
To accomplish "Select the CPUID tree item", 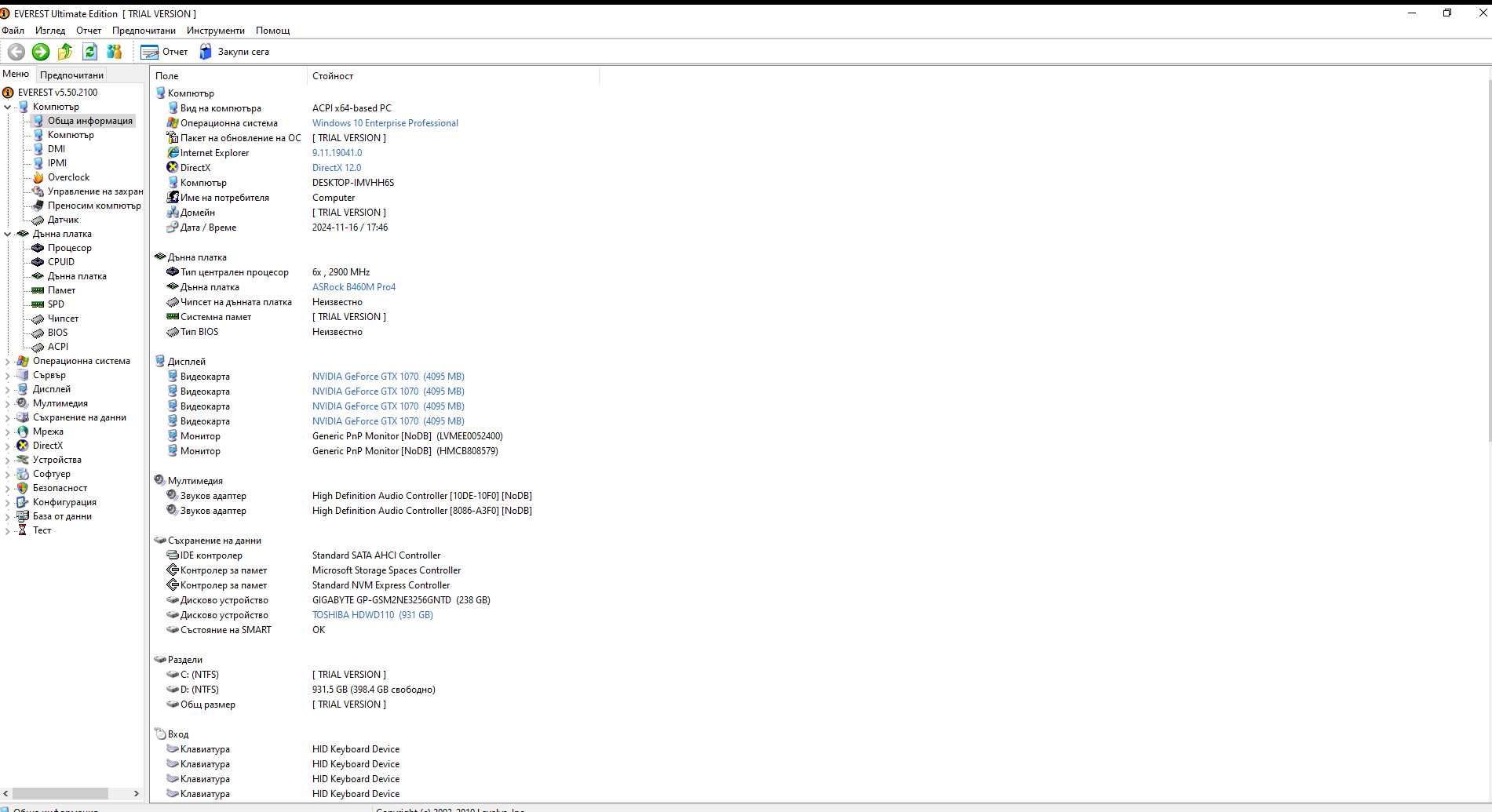I will [61, 262].
